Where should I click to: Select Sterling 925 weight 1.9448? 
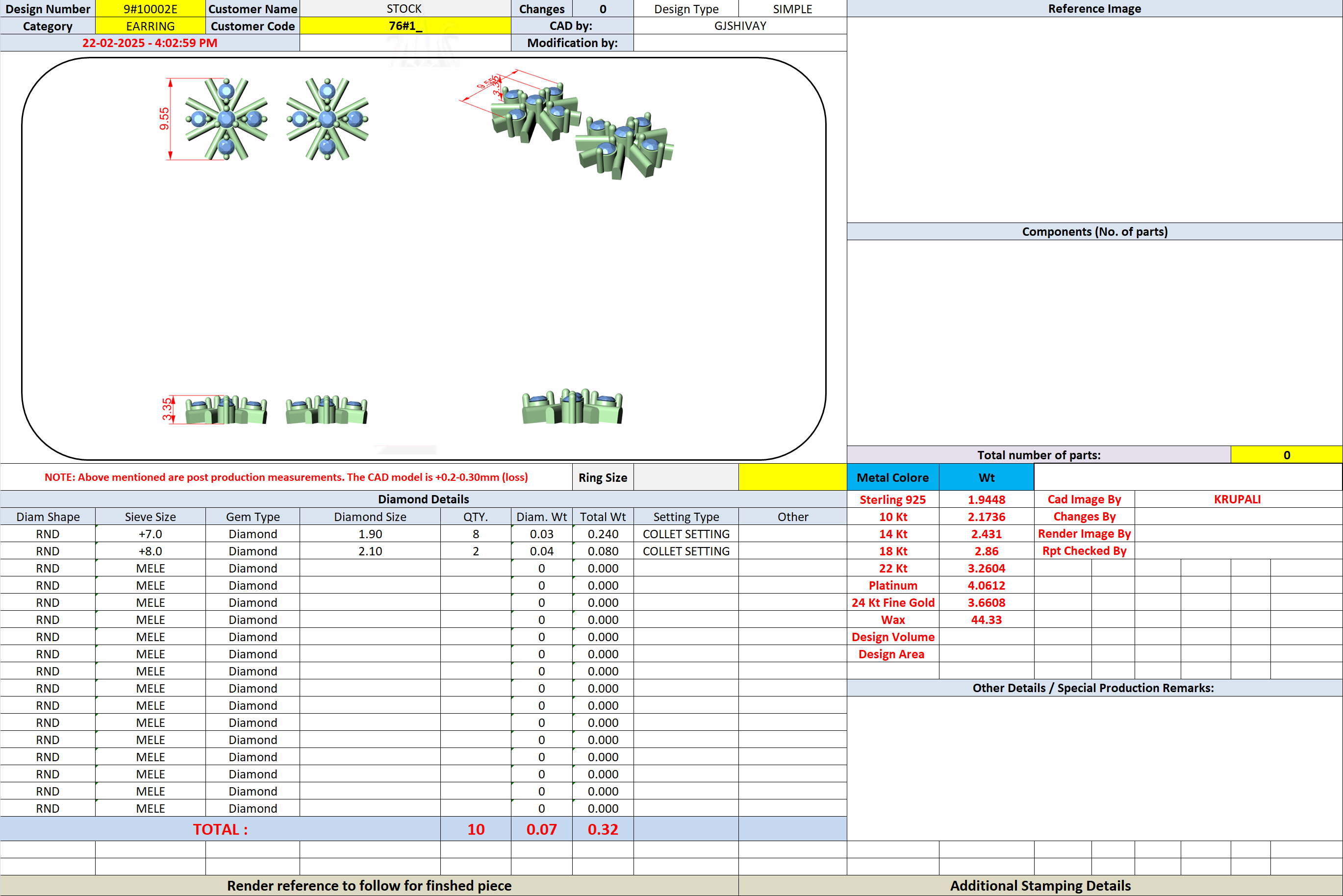pos(987,499)
